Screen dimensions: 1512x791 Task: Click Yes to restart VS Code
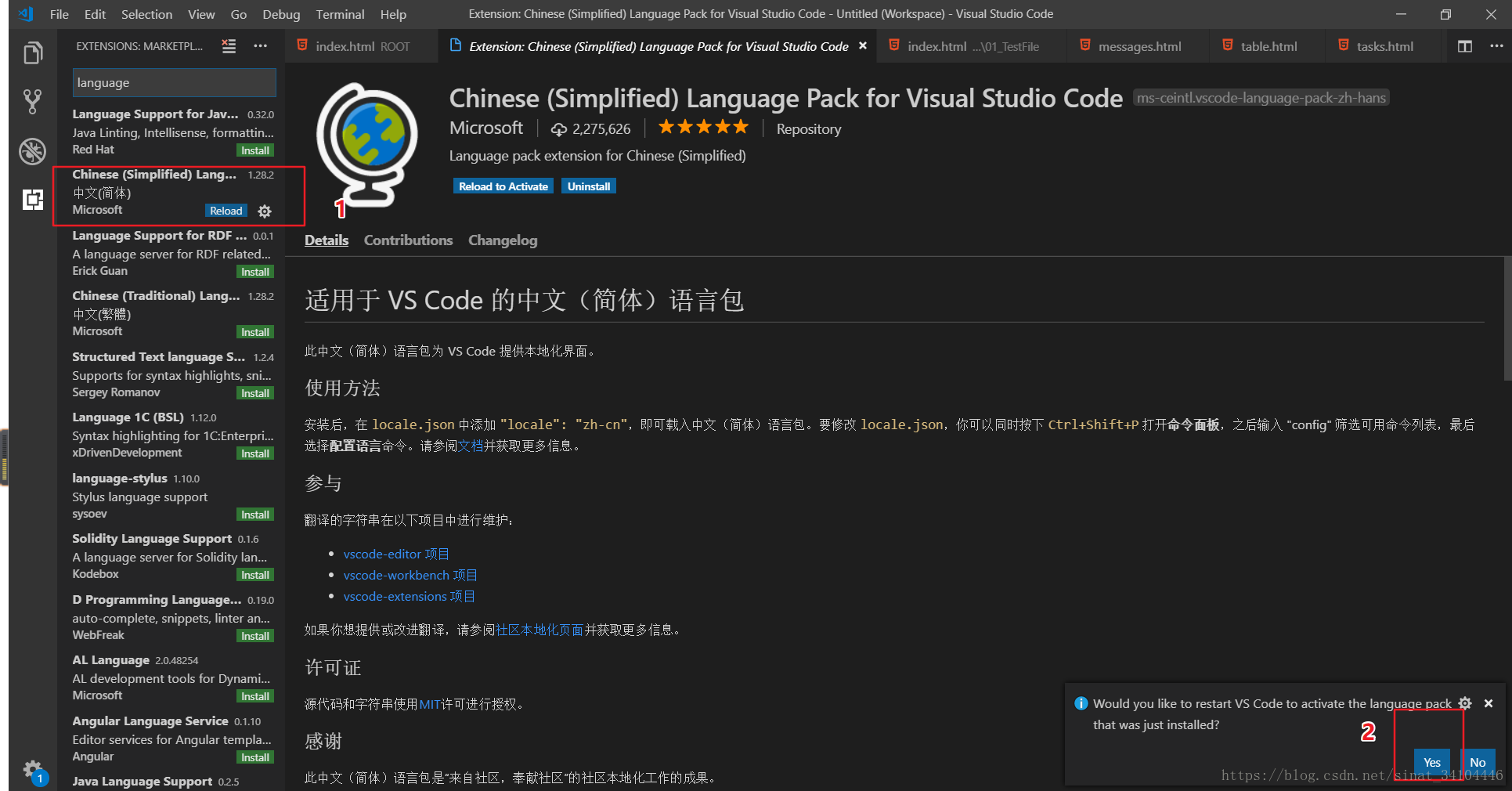tap(1431, 762)
